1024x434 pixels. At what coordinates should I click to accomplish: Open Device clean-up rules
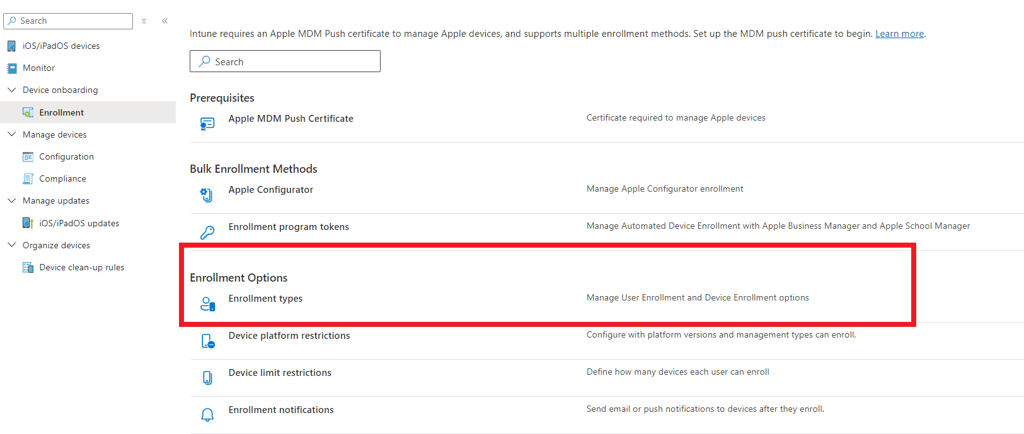pos(81,267)
